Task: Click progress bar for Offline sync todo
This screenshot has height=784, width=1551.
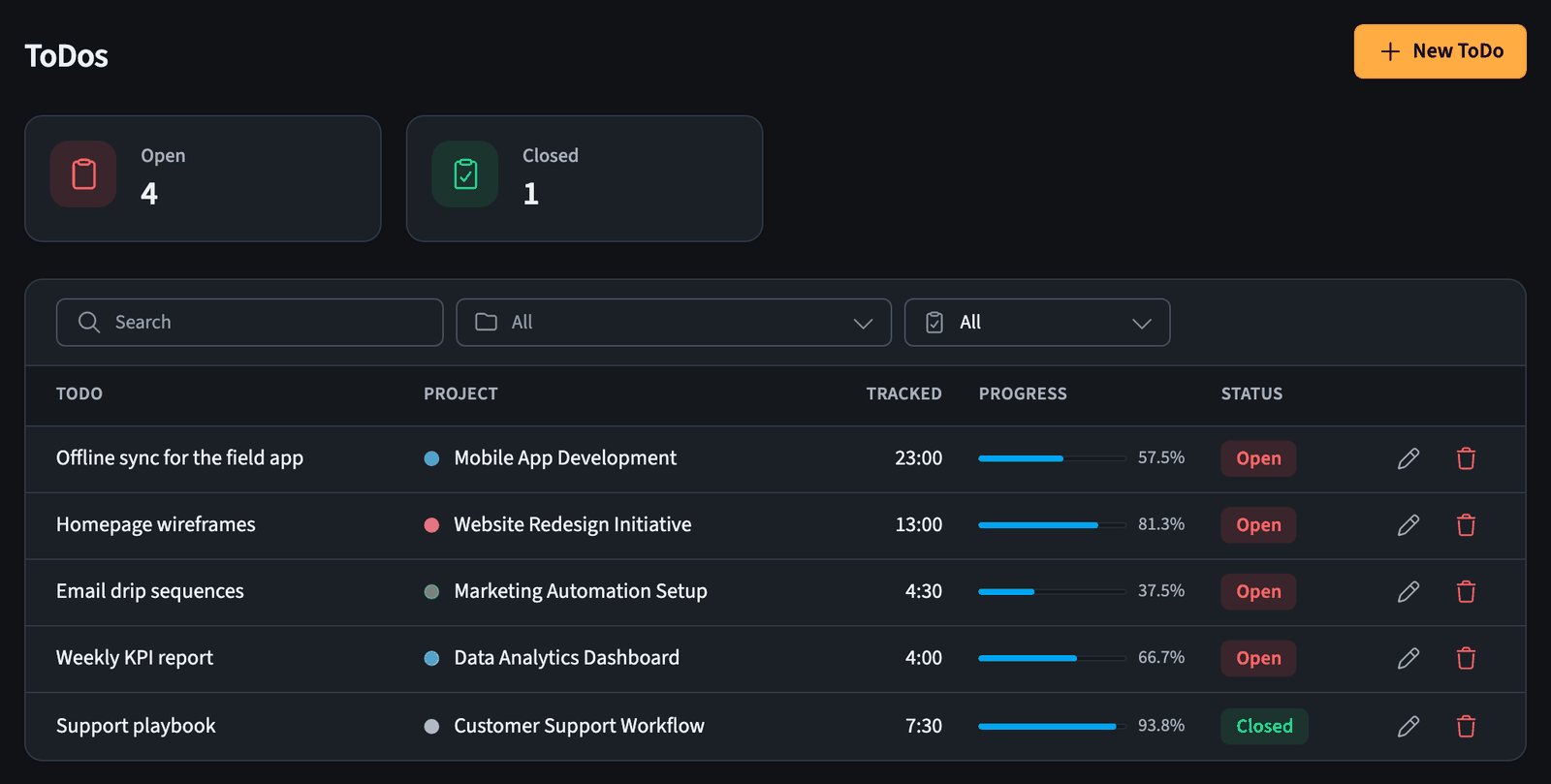Action: (1052, 458)
